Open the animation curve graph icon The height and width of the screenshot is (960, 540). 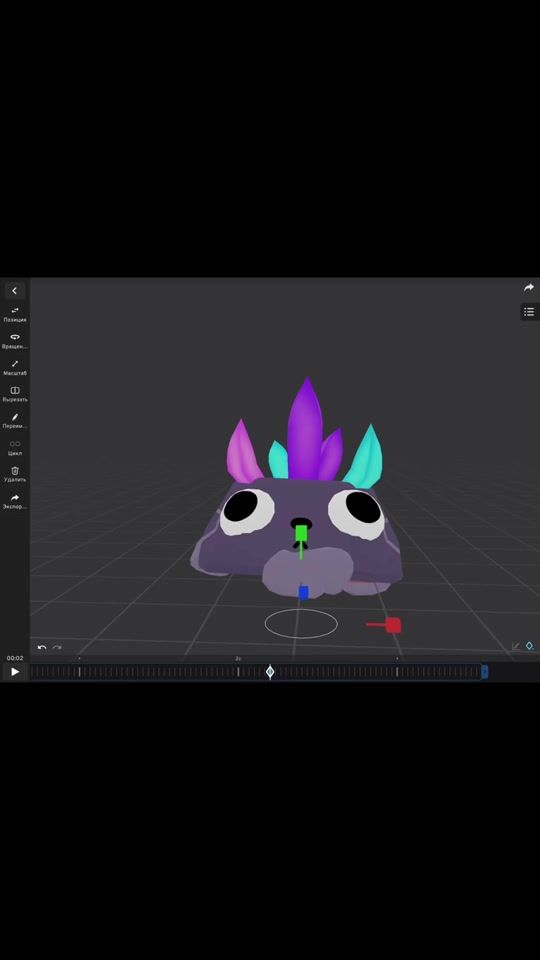[516, 646]
